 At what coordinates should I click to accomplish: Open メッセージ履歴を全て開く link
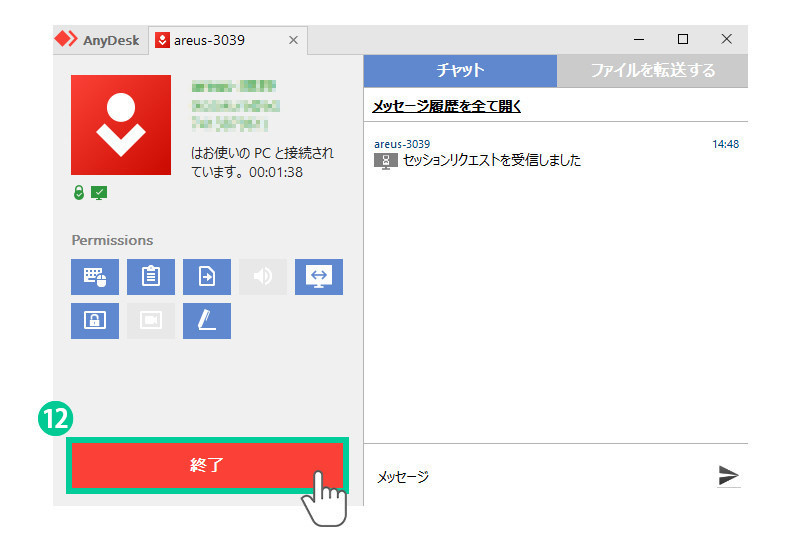click(x=447, y=105)
